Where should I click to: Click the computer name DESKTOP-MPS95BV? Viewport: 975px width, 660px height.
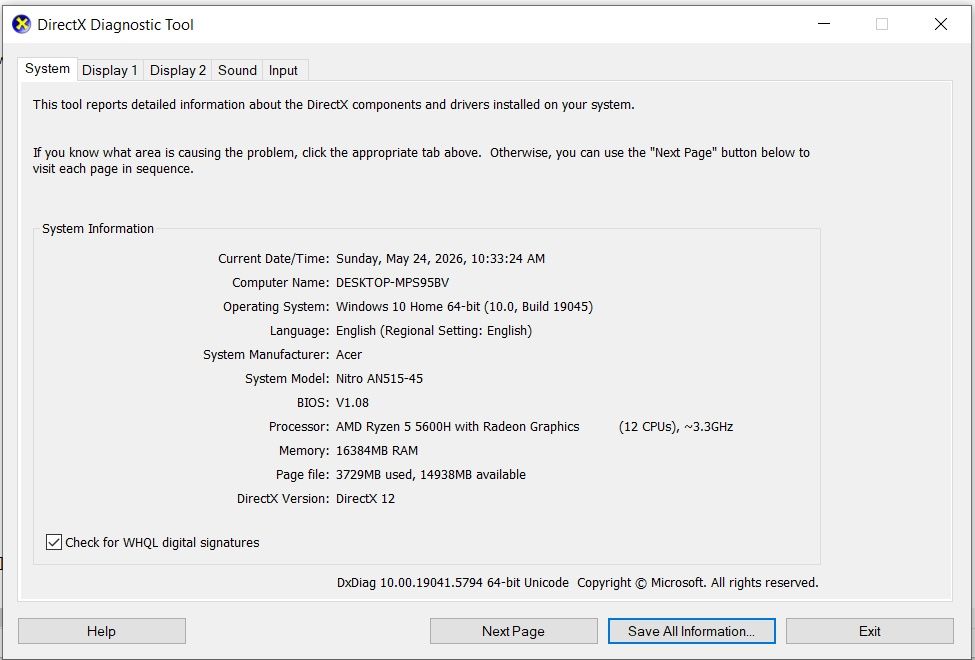point(392,282)
